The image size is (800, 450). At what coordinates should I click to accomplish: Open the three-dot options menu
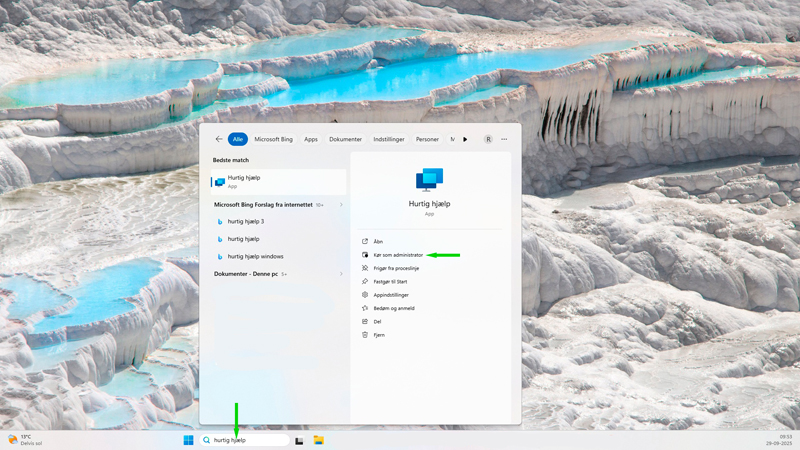pyautogui.click(x=504, y=139)
